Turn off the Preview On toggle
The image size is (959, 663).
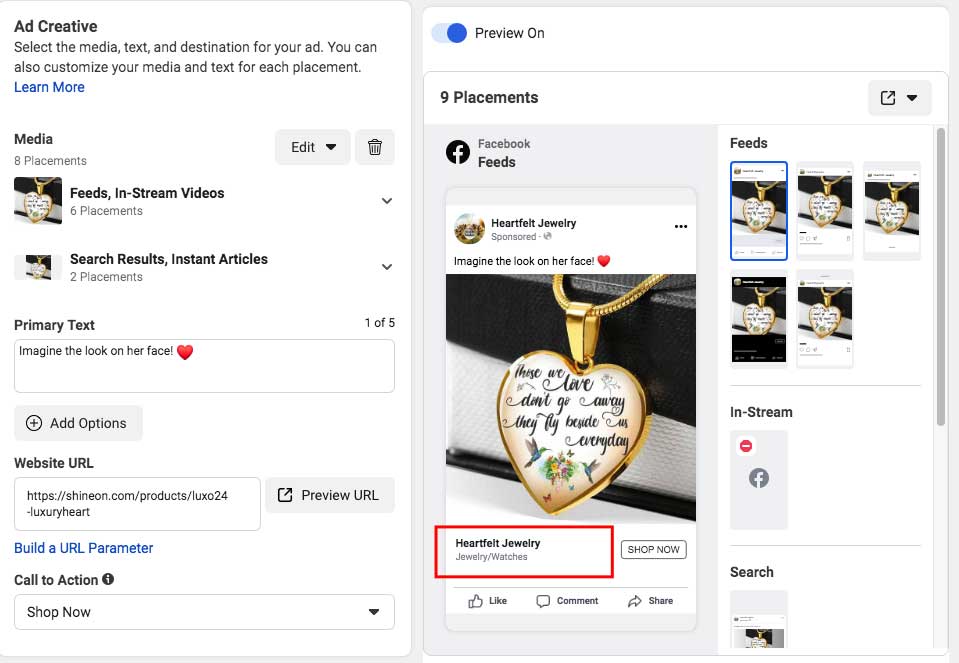(x=450, y=33)
